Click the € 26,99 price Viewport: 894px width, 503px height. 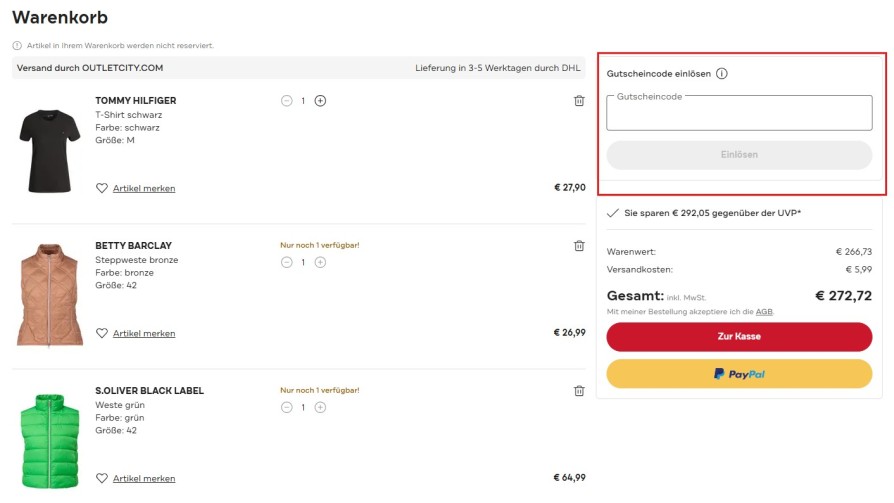click(570, 332)
